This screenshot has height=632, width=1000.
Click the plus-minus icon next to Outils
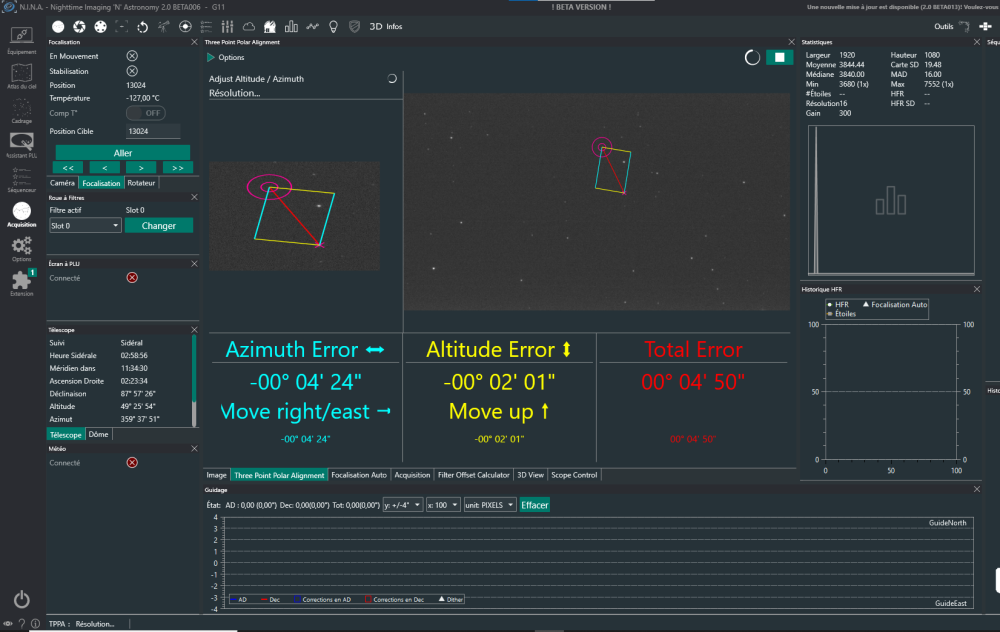pos(985,27)
